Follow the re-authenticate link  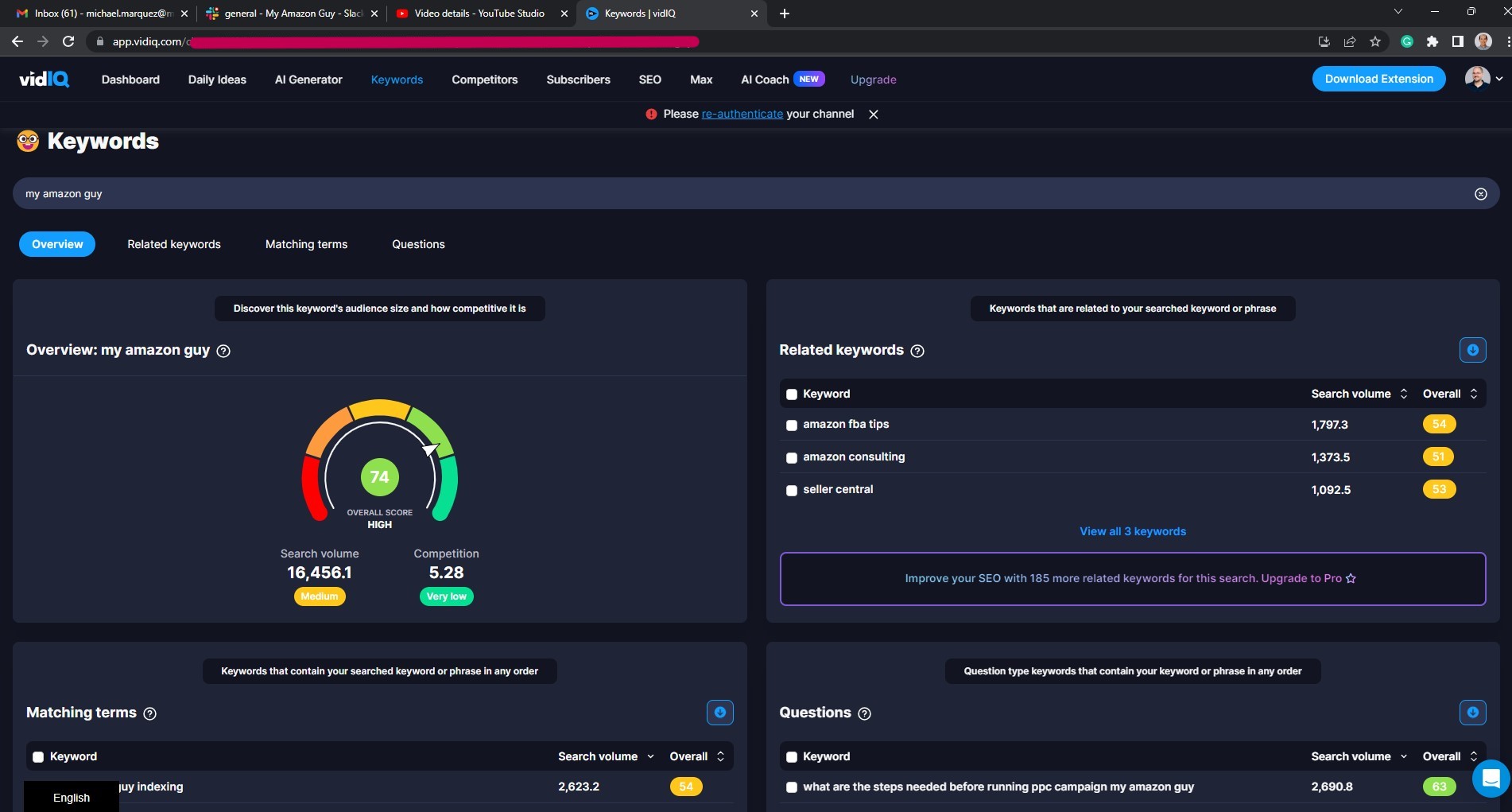[x=742, y=114]
